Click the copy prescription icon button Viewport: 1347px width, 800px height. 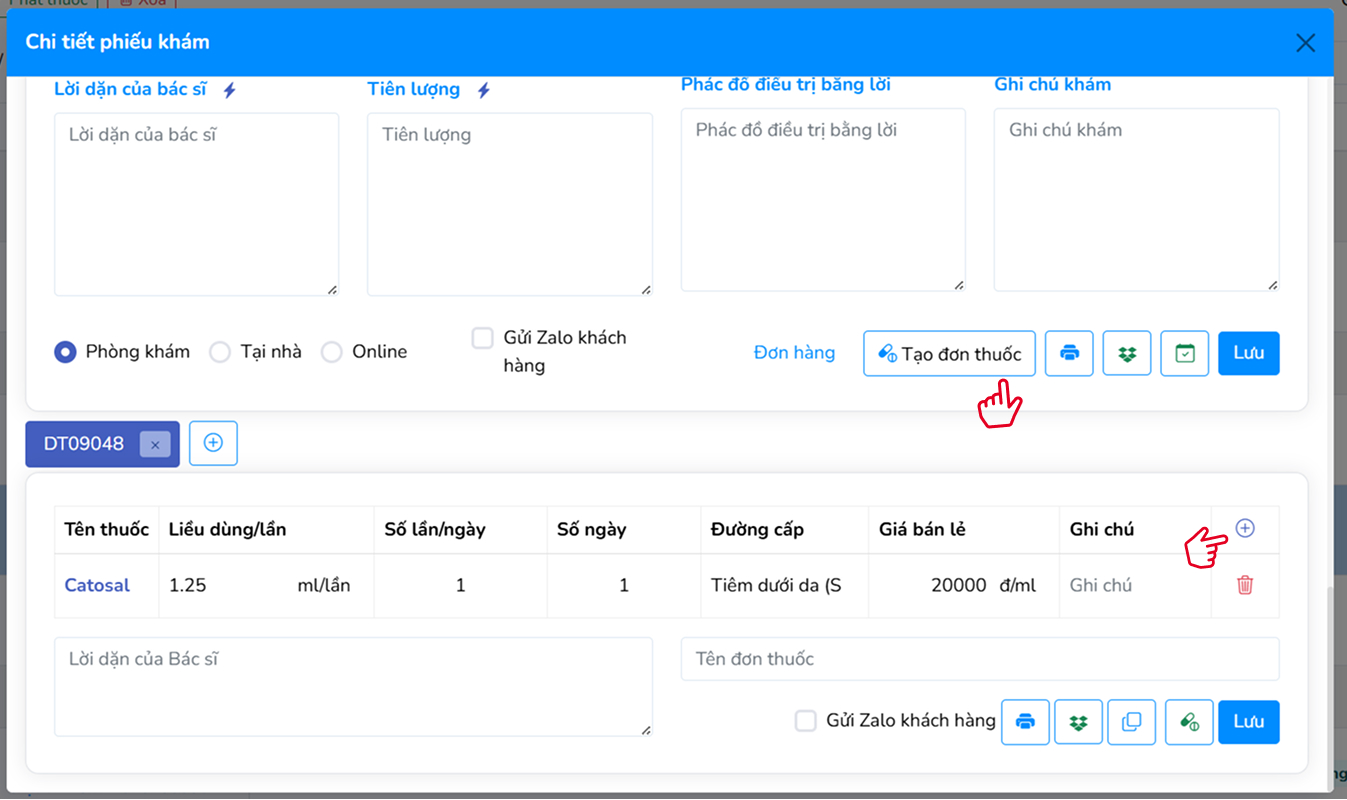[x=1131, y=721]
